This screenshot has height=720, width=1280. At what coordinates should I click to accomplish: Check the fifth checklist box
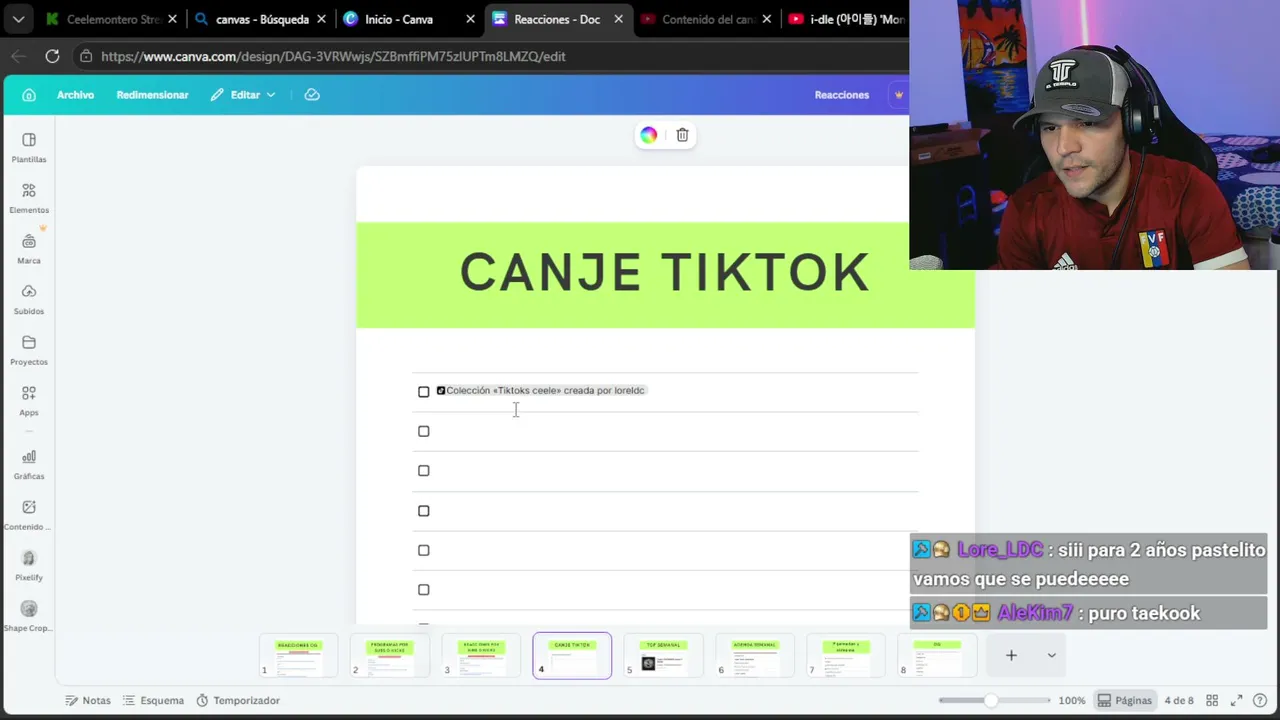point(424,550)
